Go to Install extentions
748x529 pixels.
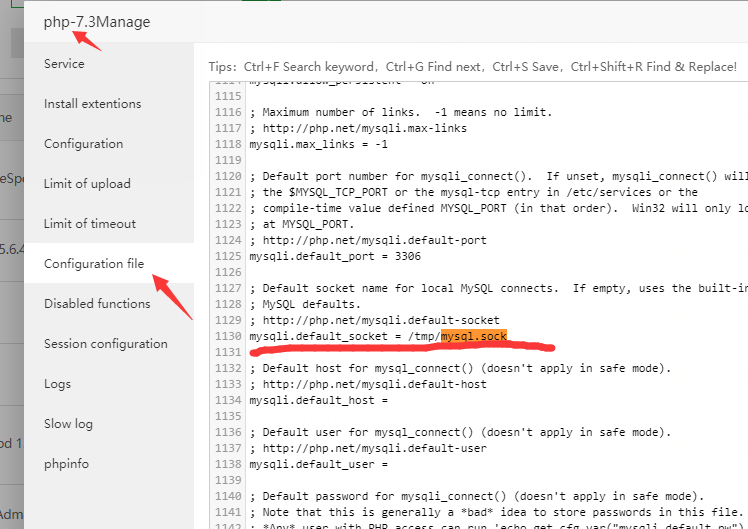pos(92,104)
